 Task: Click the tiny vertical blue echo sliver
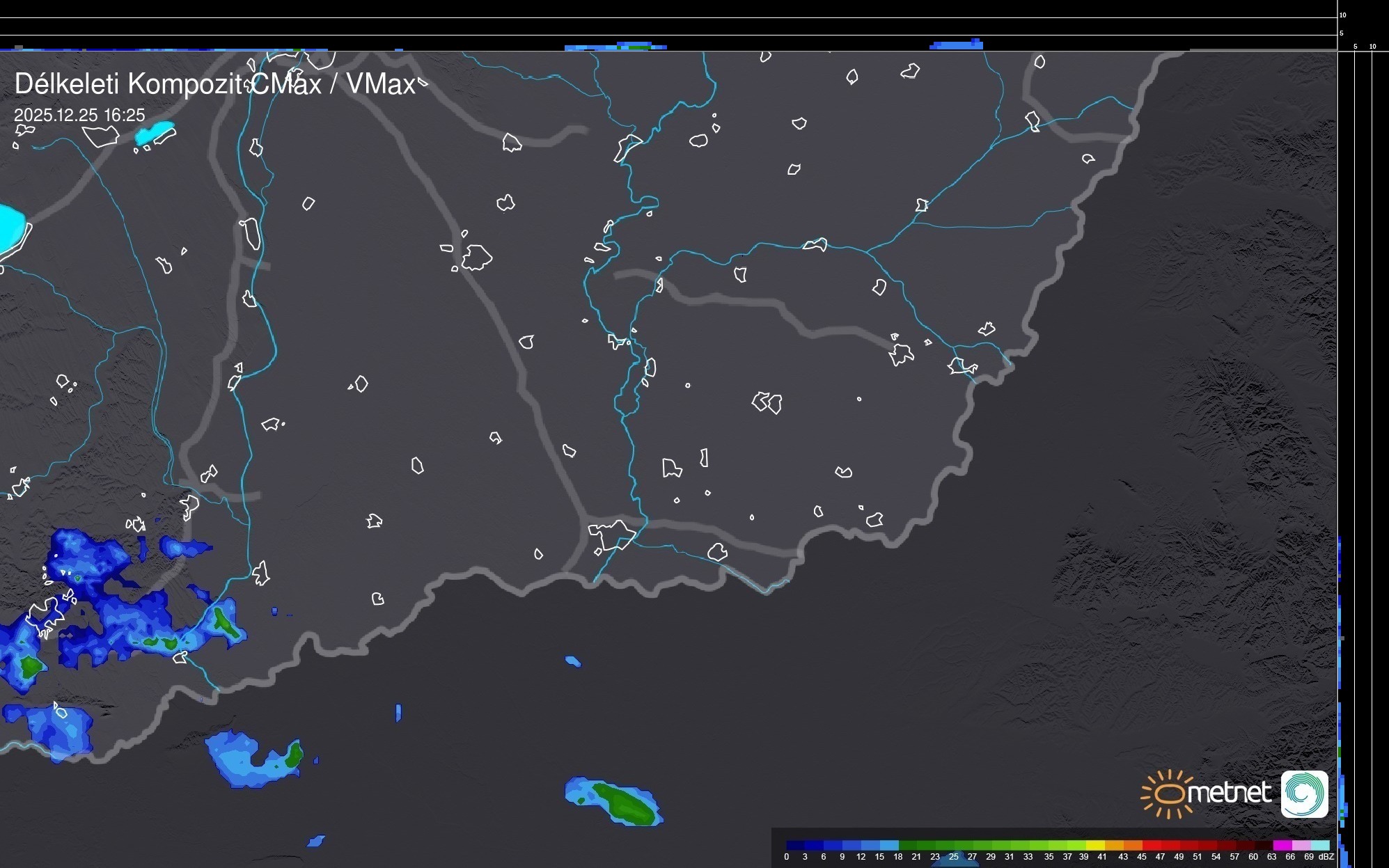pyautogui.click(x=398, y=712)
